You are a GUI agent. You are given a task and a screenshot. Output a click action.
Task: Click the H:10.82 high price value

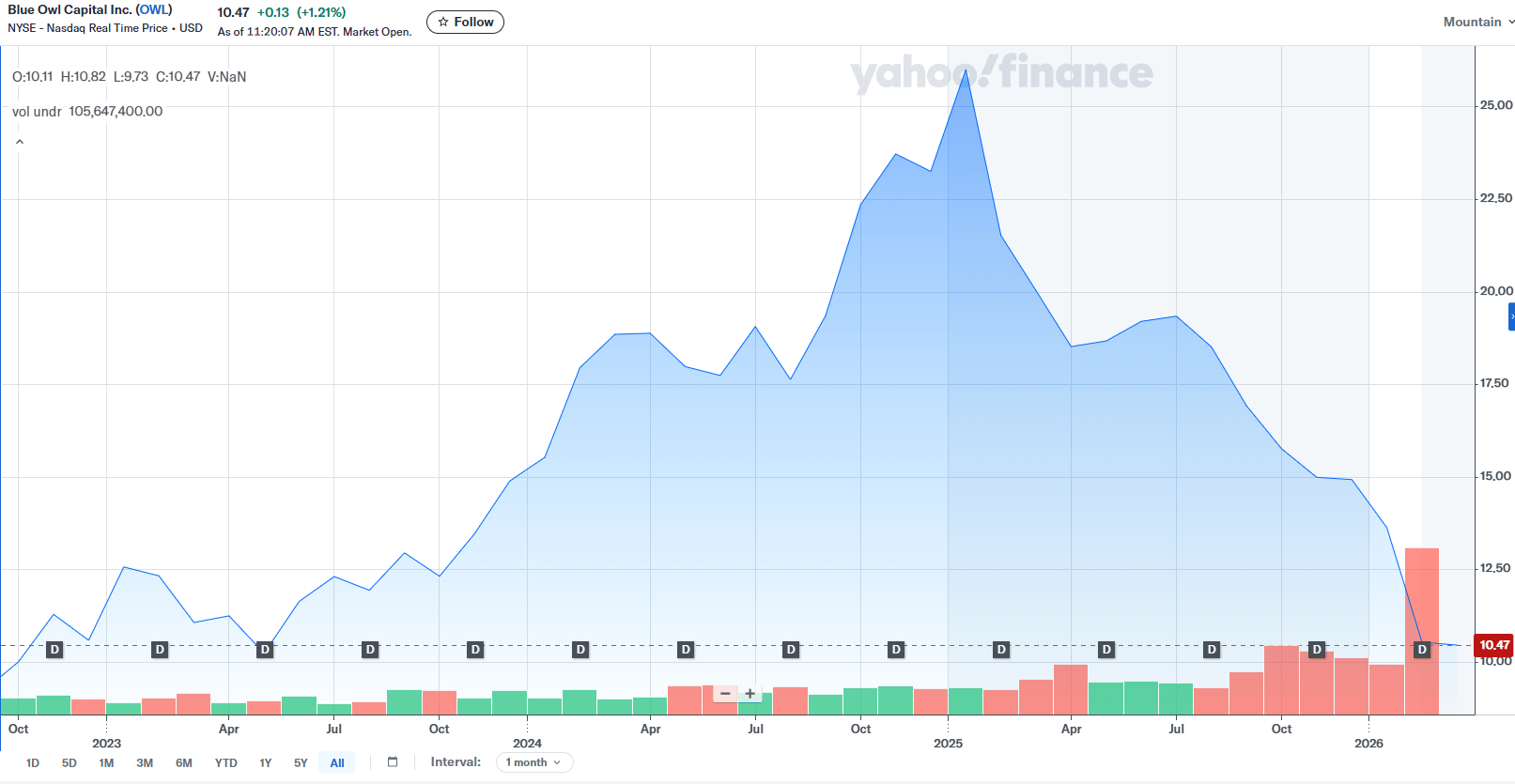point(84,77)
